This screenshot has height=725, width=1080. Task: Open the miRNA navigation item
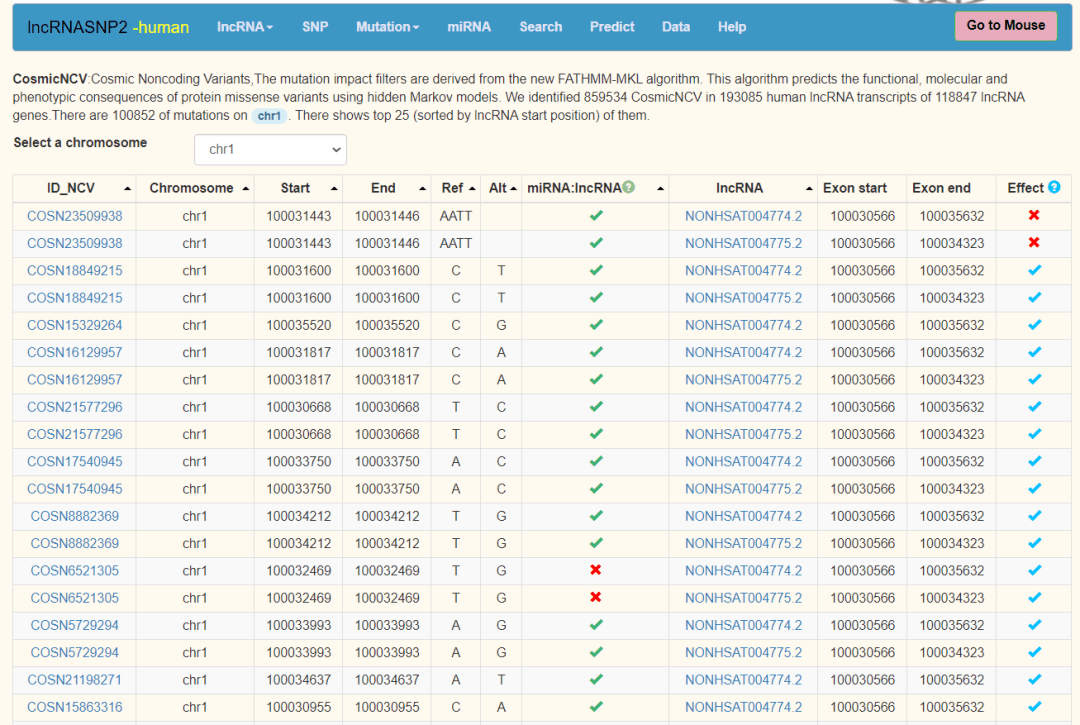[x=469, y=27]
